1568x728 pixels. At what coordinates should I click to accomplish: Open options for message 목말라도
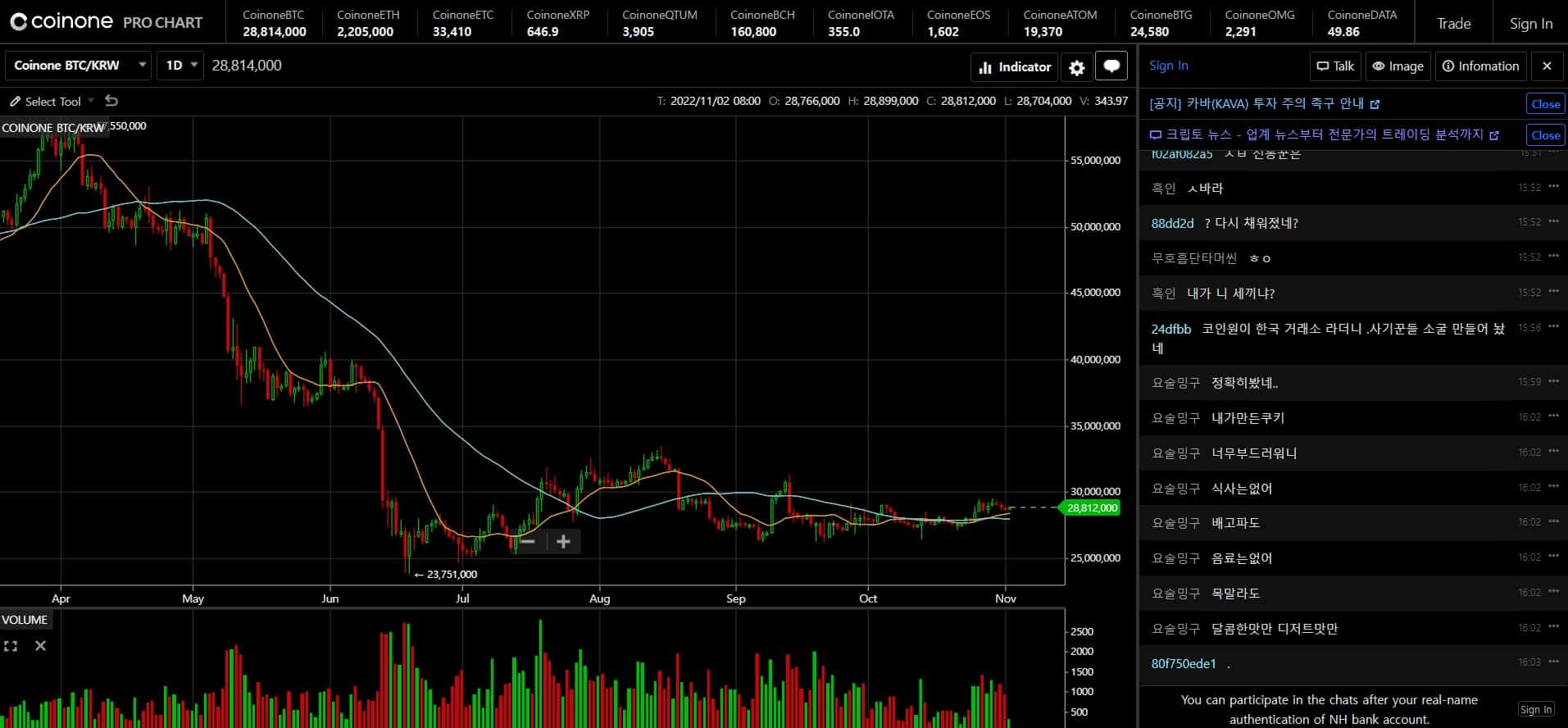pos(1553,591)
